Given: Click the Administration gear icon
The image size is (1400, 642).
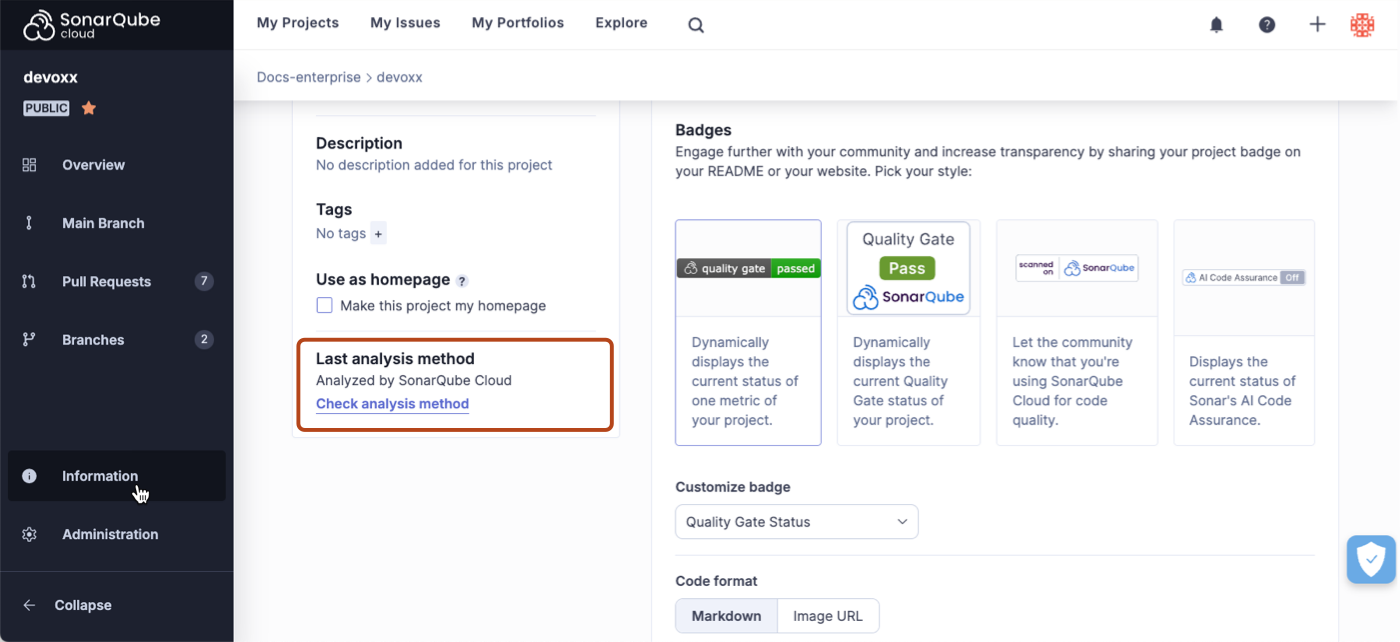Looking at the screenshot, I should click(x=29, y=534).
